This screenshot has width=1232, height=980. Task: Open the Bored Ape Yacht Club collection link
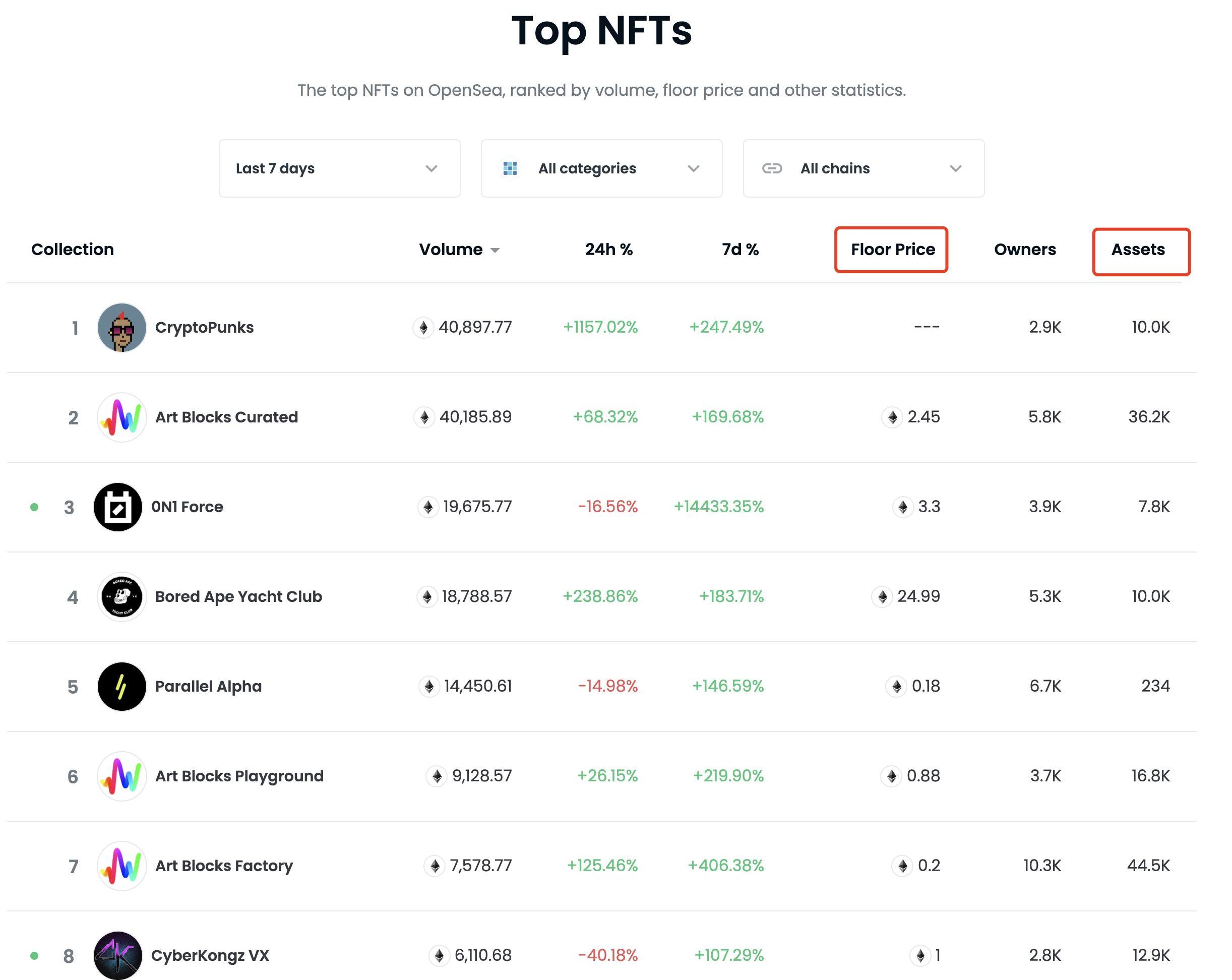coord(238,596)
